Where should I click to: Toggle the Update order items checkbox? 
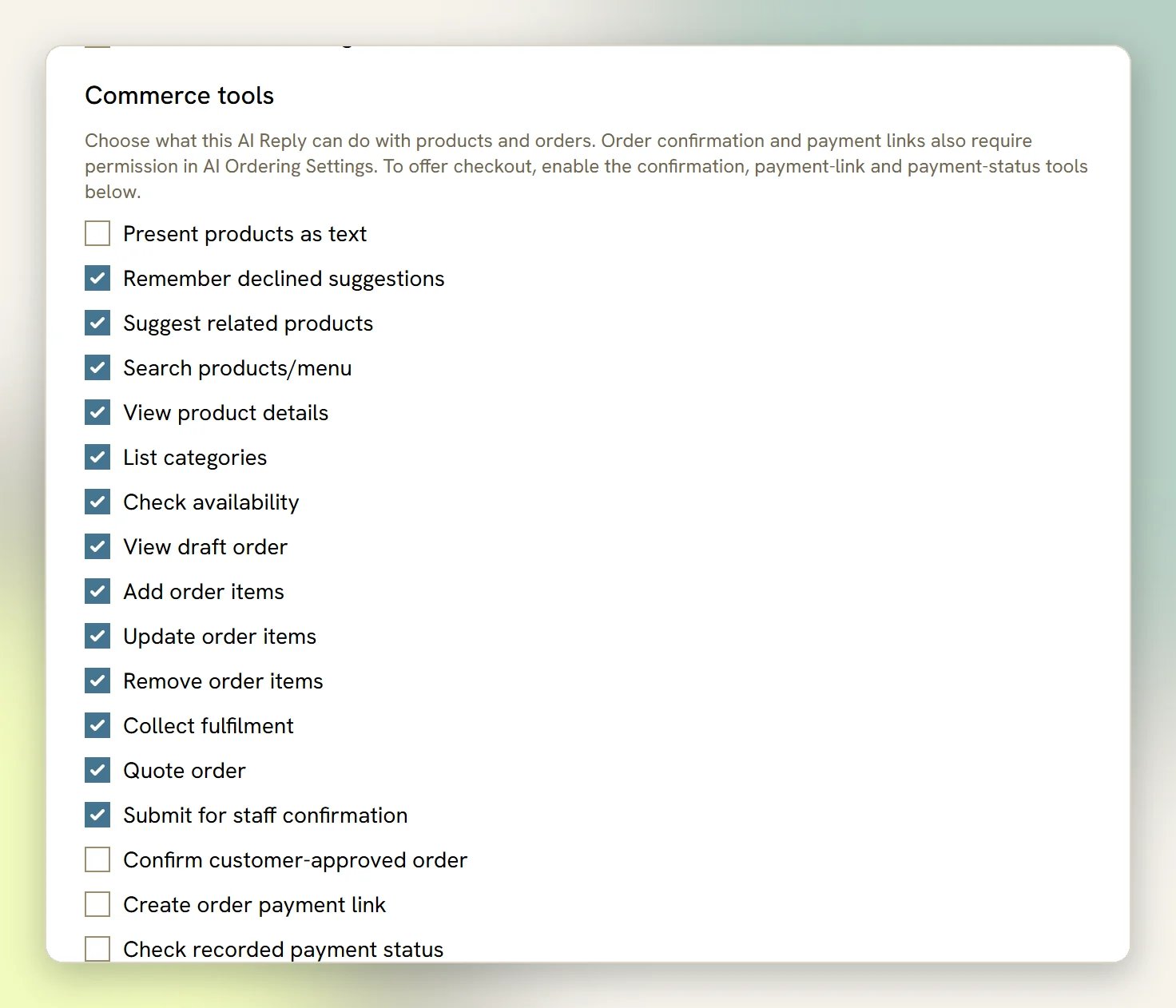(x=97, y=637)
